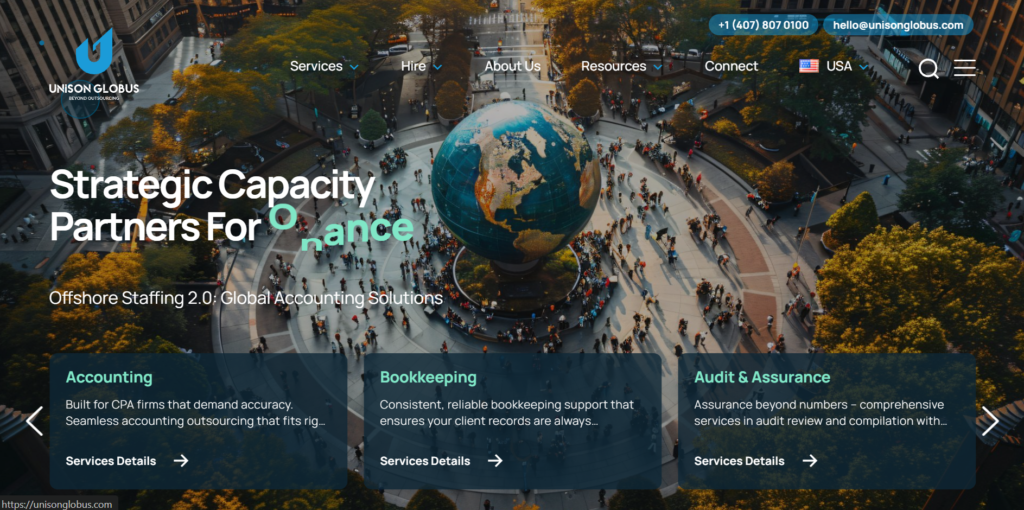Open Bookkeeping Services Details link
The width and height of the screenshot is (1024, 510).
(x=425, y=461)
